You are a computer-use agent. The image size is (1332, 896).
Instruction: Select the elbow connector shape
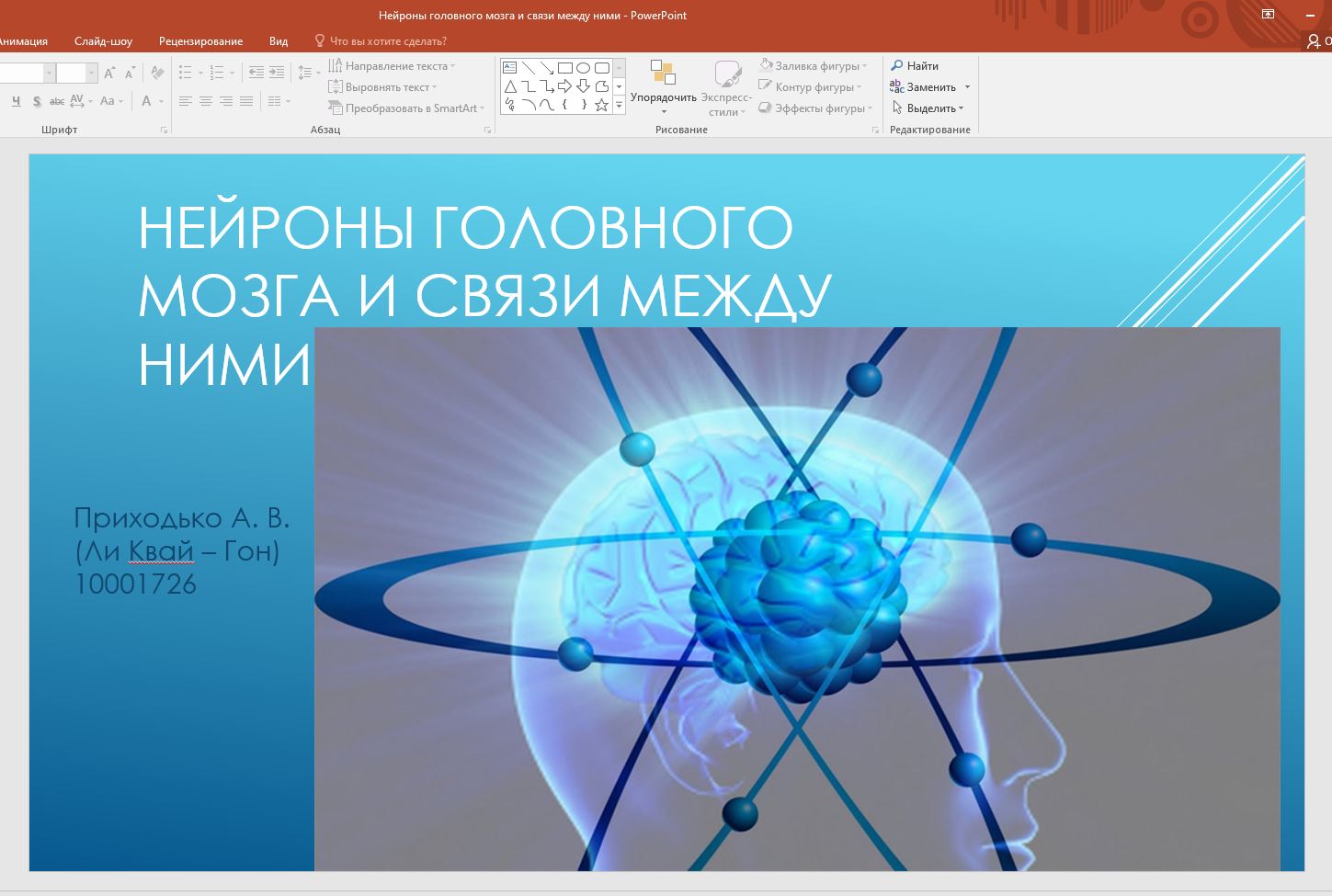tap(529, 86)
